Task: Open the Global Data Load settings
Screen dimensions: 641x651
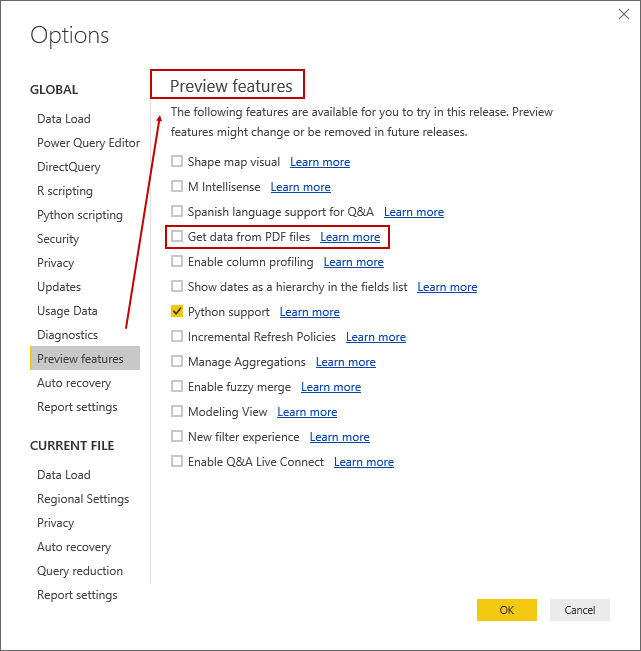Action: pyautogui.click(x=64, y=119)
